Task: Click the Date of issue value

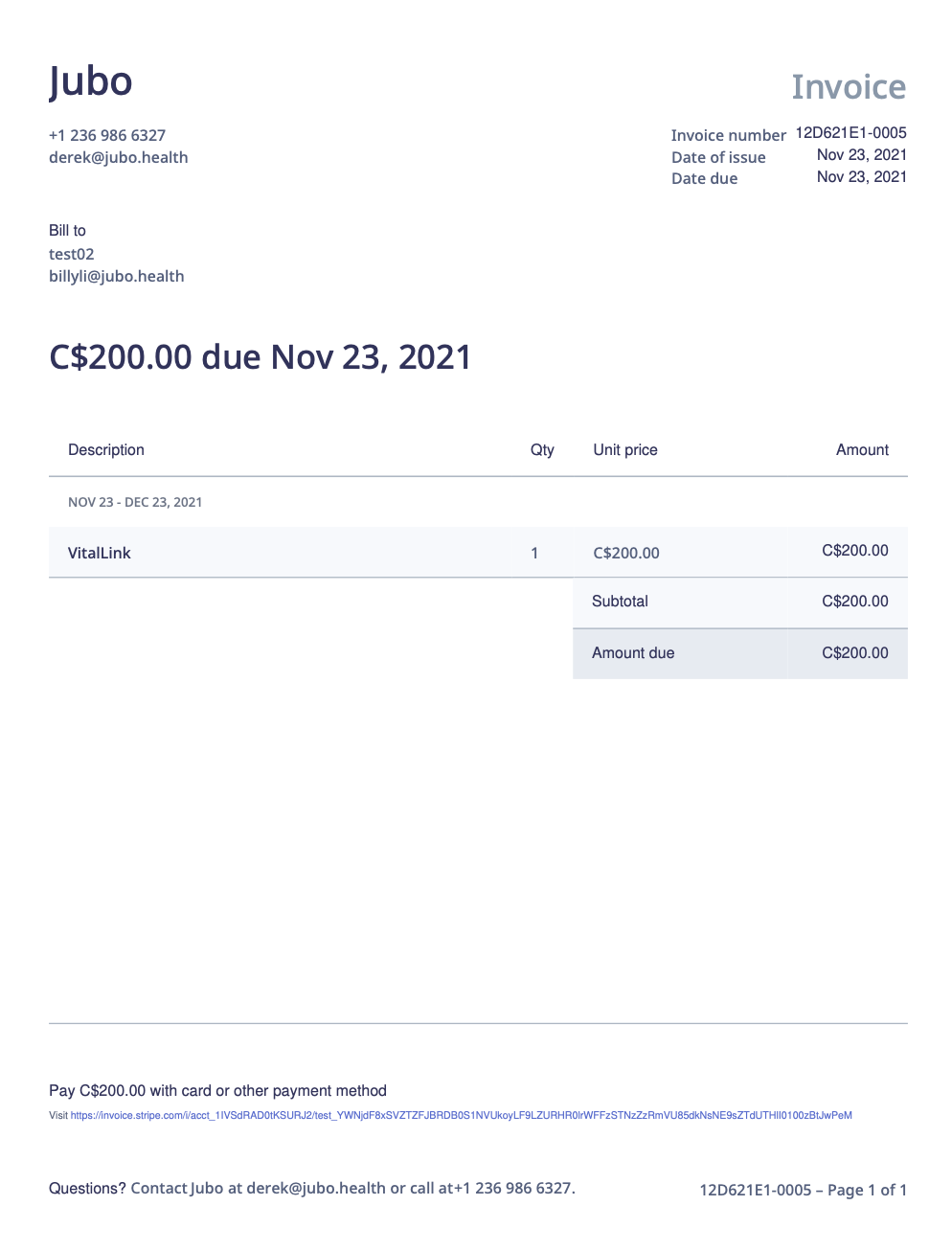Action: tap(862, 155)
